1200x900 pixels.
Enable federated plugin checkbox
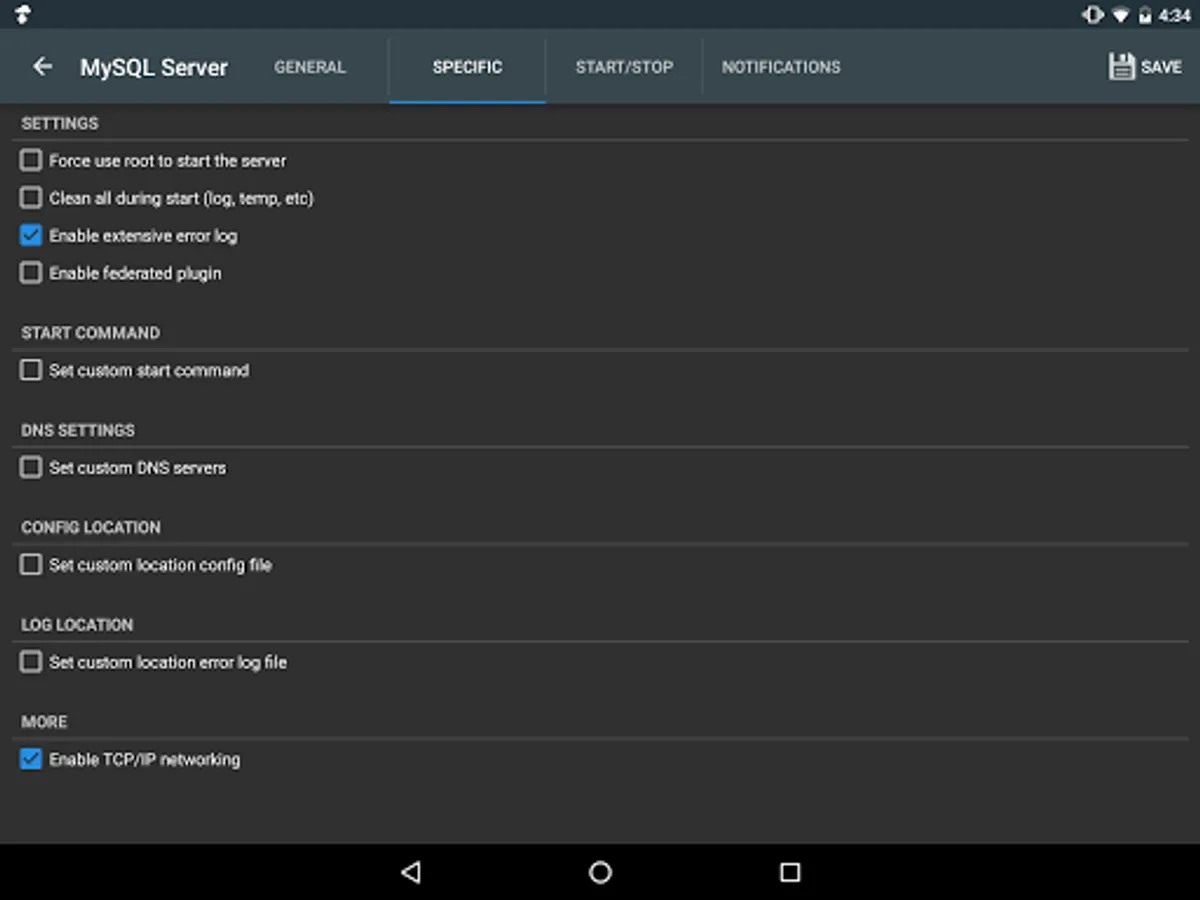click(31, 273)
